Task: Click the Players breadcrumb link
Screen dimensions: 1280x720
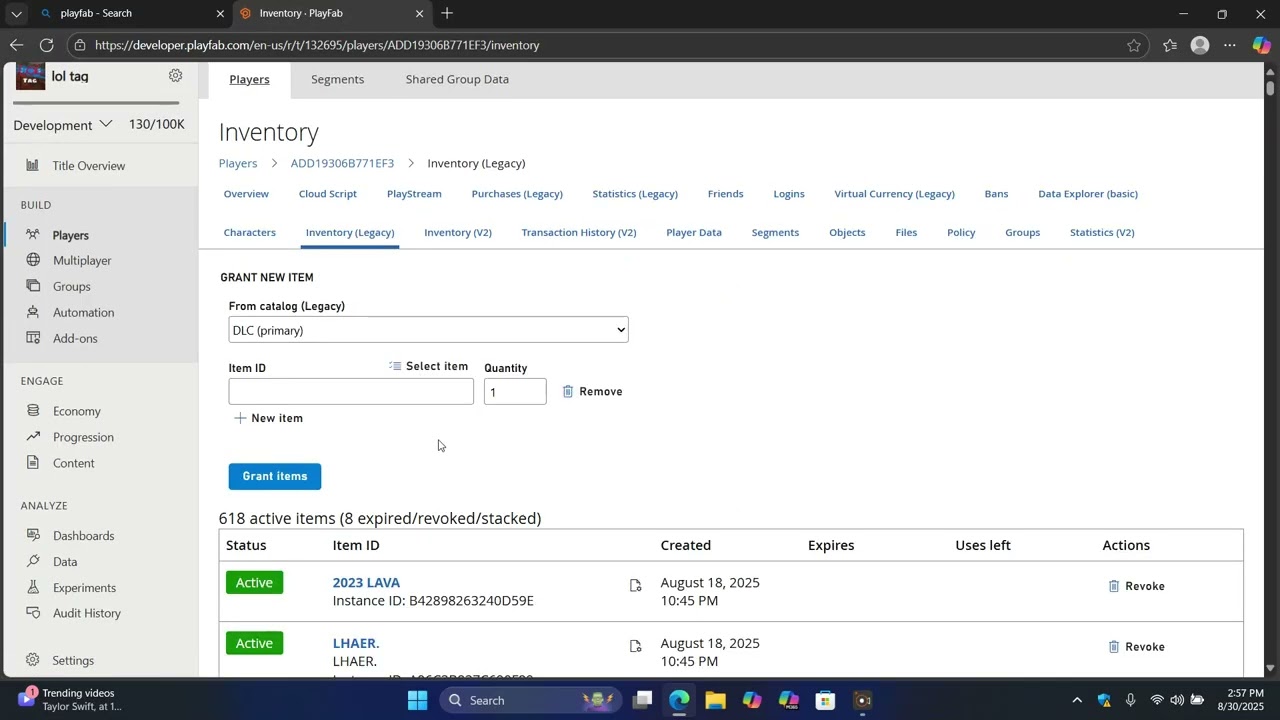Action: coord(238,163)
